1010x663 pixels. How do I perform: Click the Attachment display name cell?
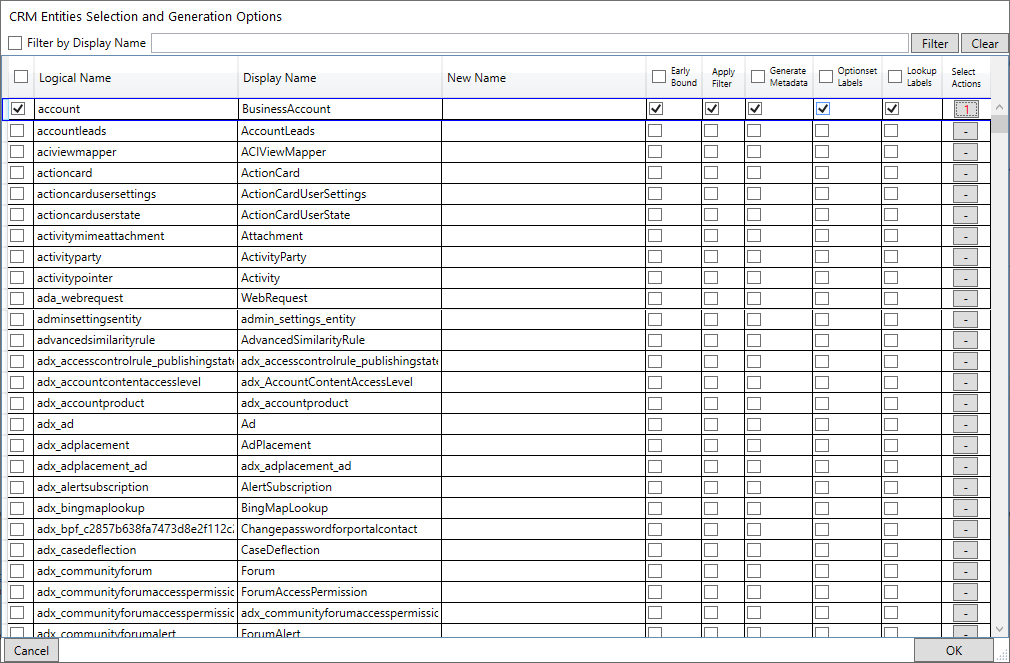339,236
